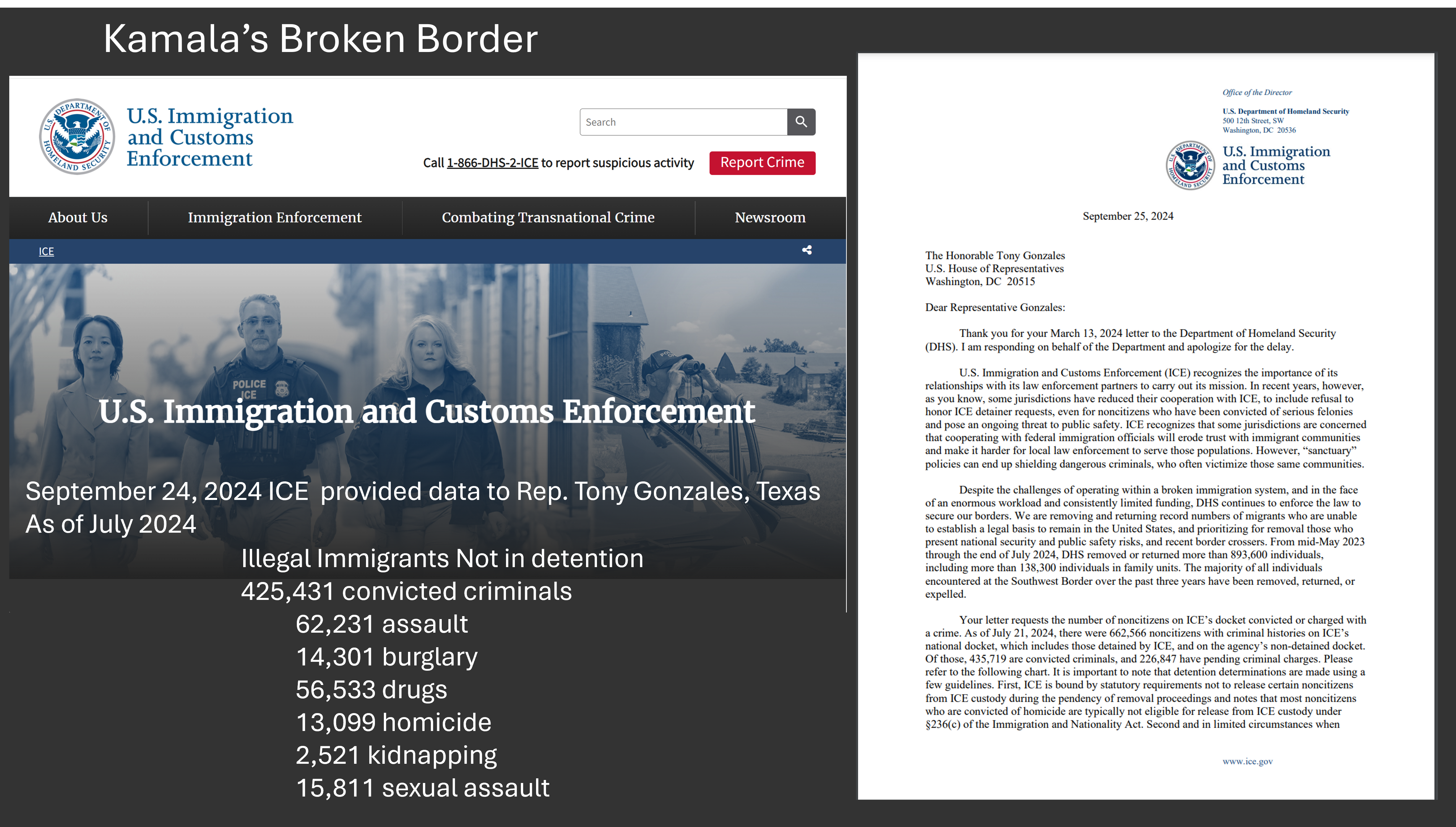Viewport: 1456px width, 827px height.
Task: Click 'The Honorable Tony Gonzales' address line
Action: click(x=995, y=256)
